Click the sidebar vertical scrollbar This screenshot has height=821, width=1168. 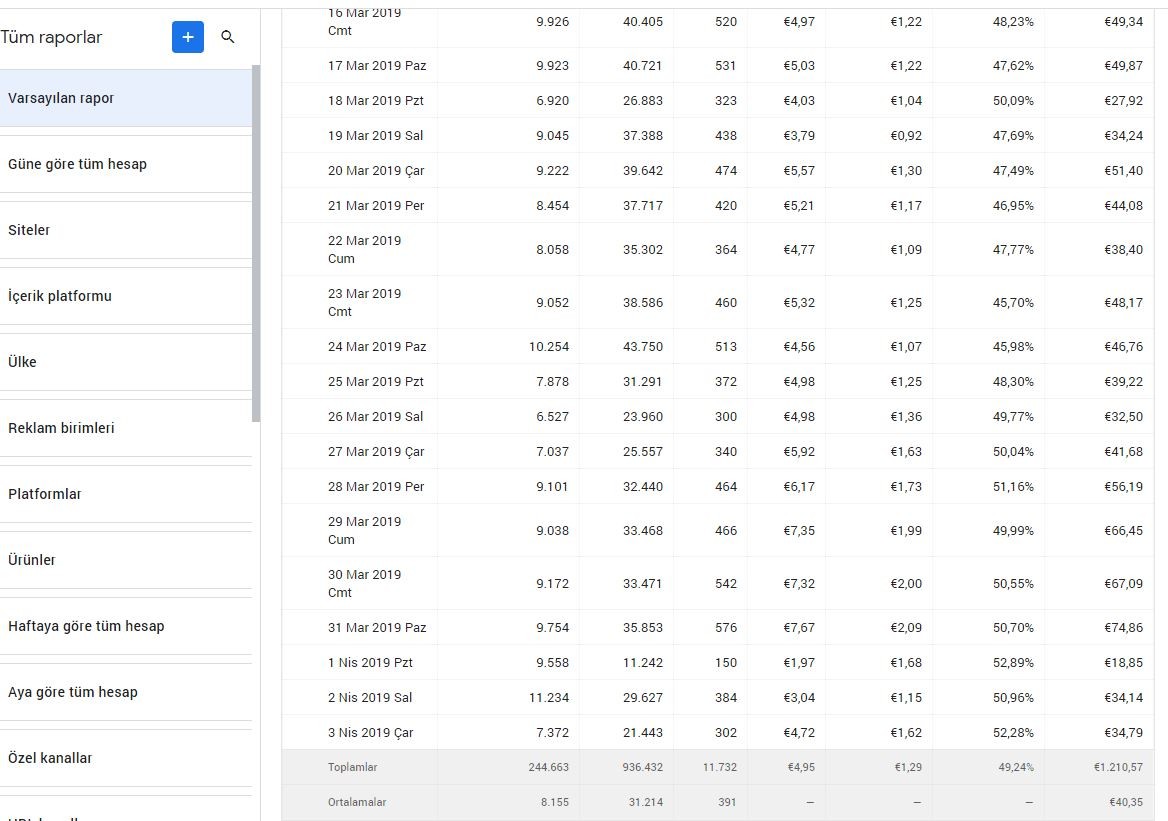(256, 244)
